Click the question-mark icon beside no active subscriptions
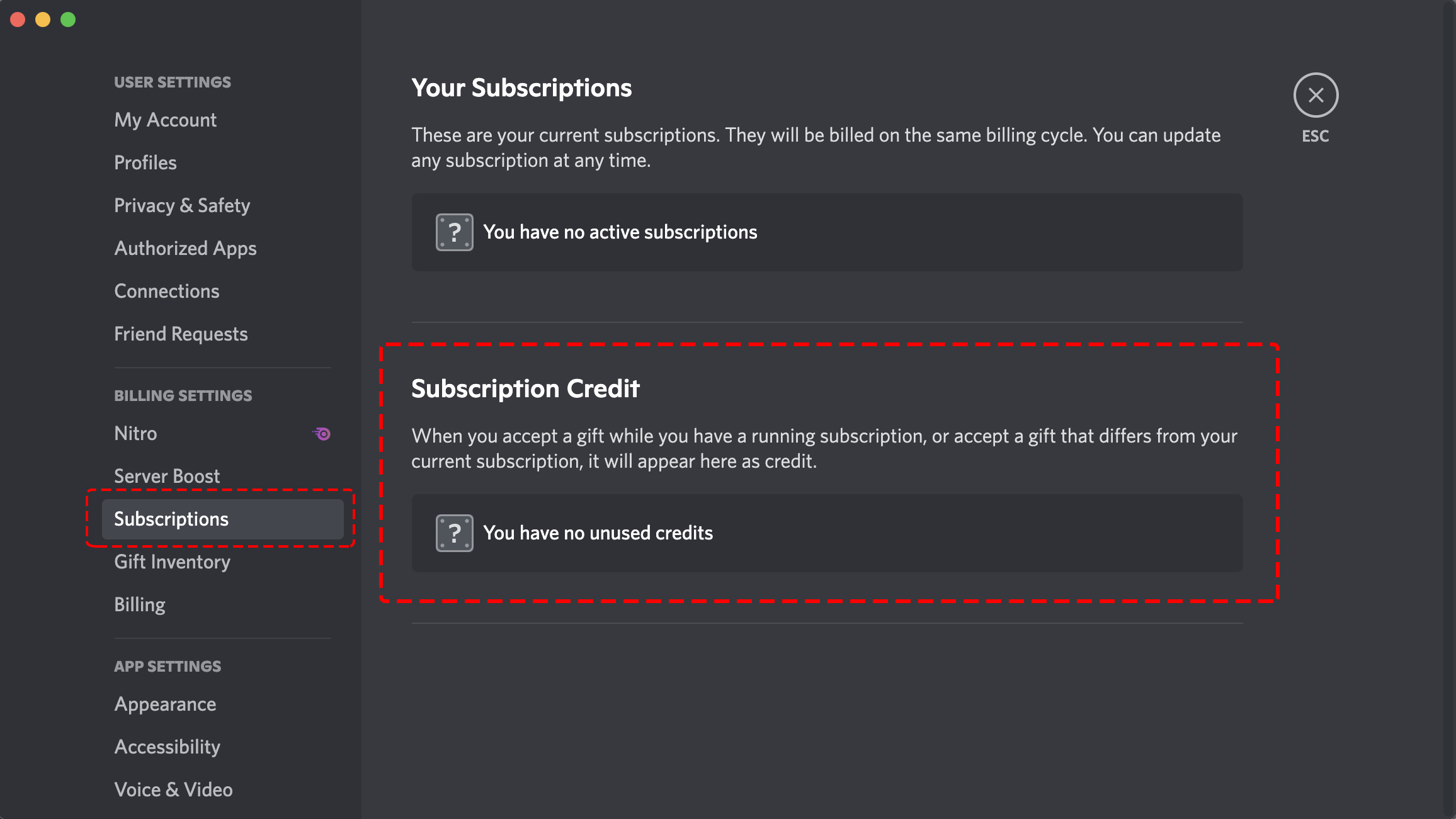Screen dimensions: 1456x819 coord(453,232)
